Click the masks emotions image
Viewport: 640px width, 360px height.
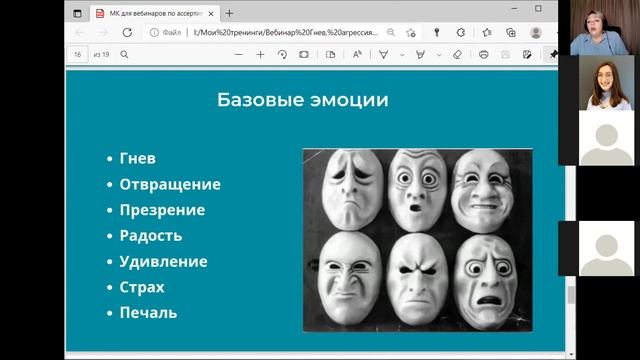coord(418,240)
